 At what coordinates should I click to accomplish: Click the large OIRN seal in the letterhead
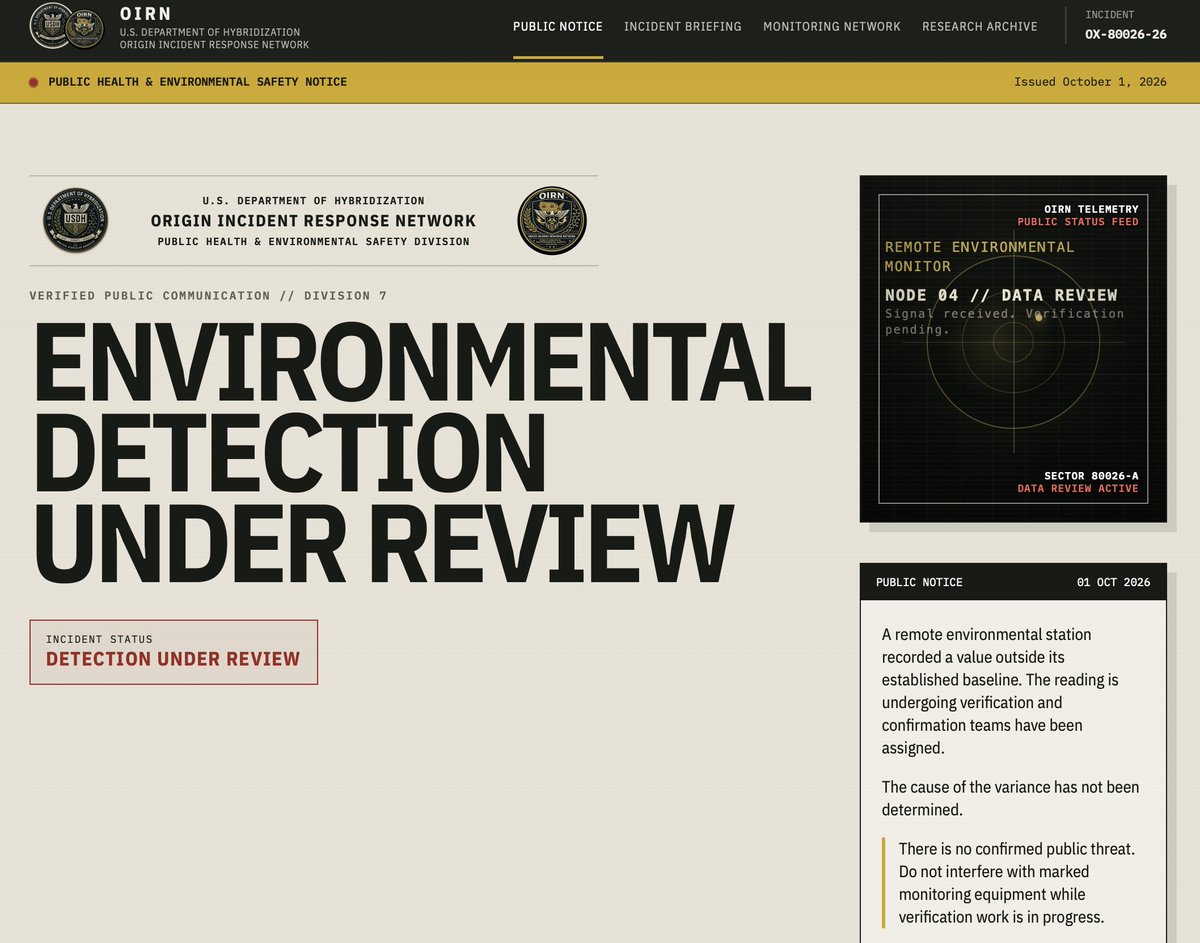pos(552,220)
